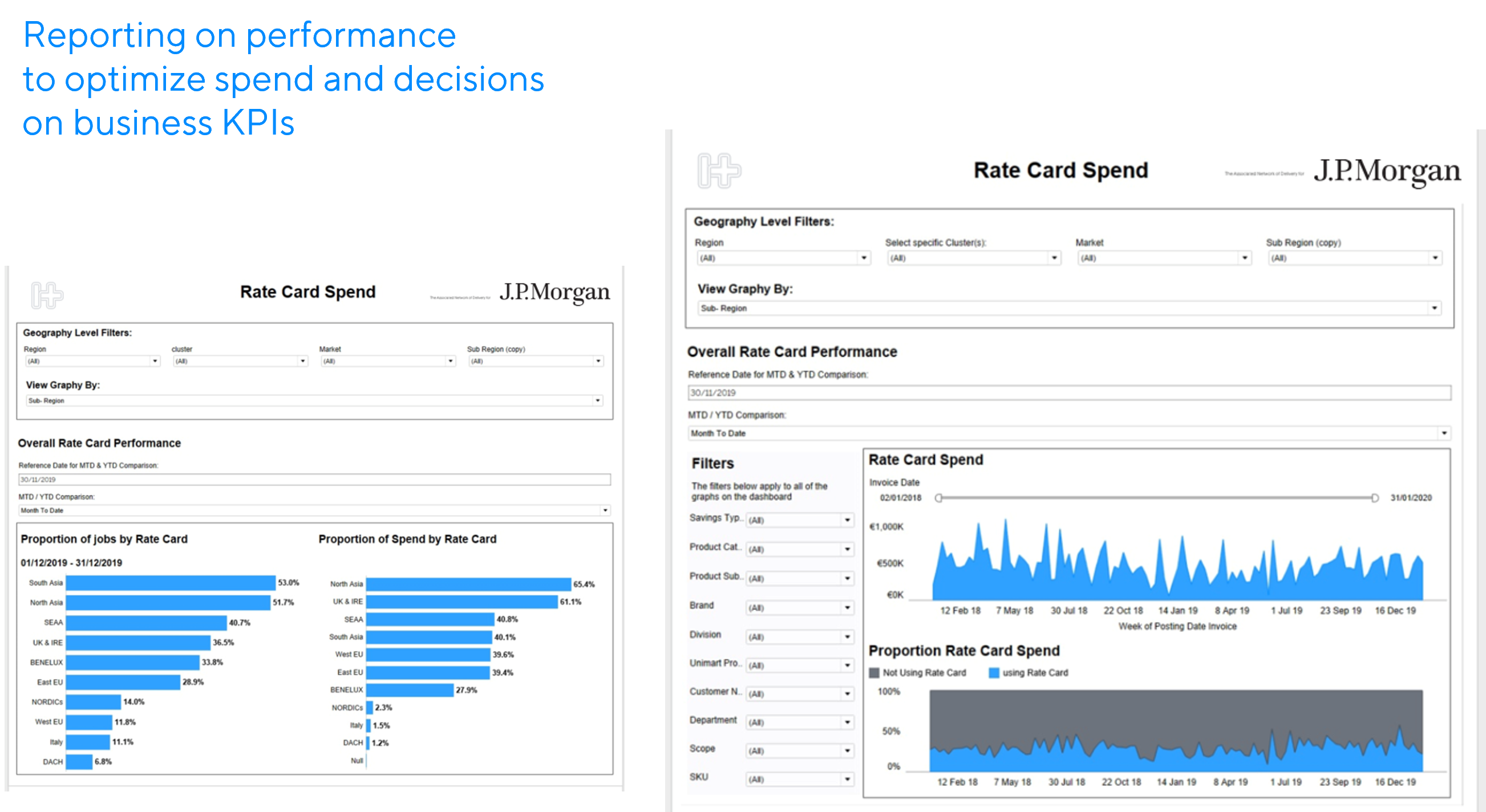Click the North Asia 65.4% spend bar
The width and height of the screenshot is (1486, 812).
468,584
